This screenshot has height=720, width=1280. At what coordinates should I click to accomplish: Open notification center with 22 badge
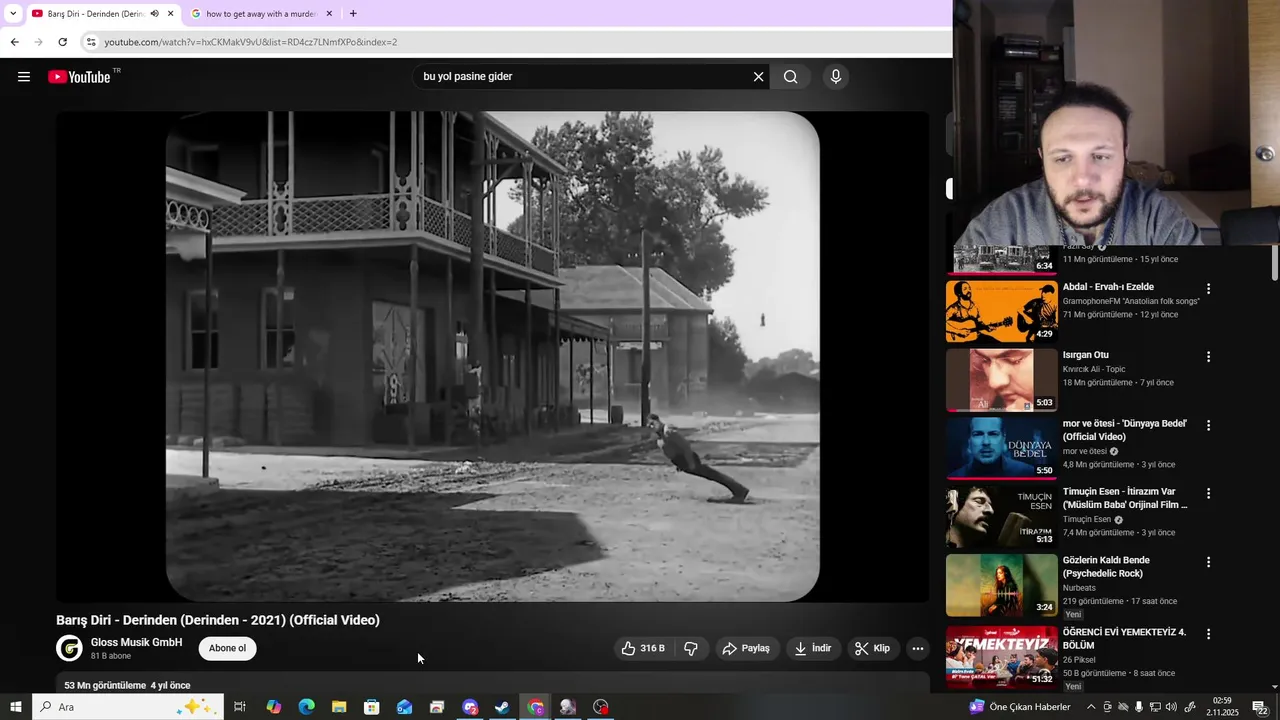pos(1261,707)
